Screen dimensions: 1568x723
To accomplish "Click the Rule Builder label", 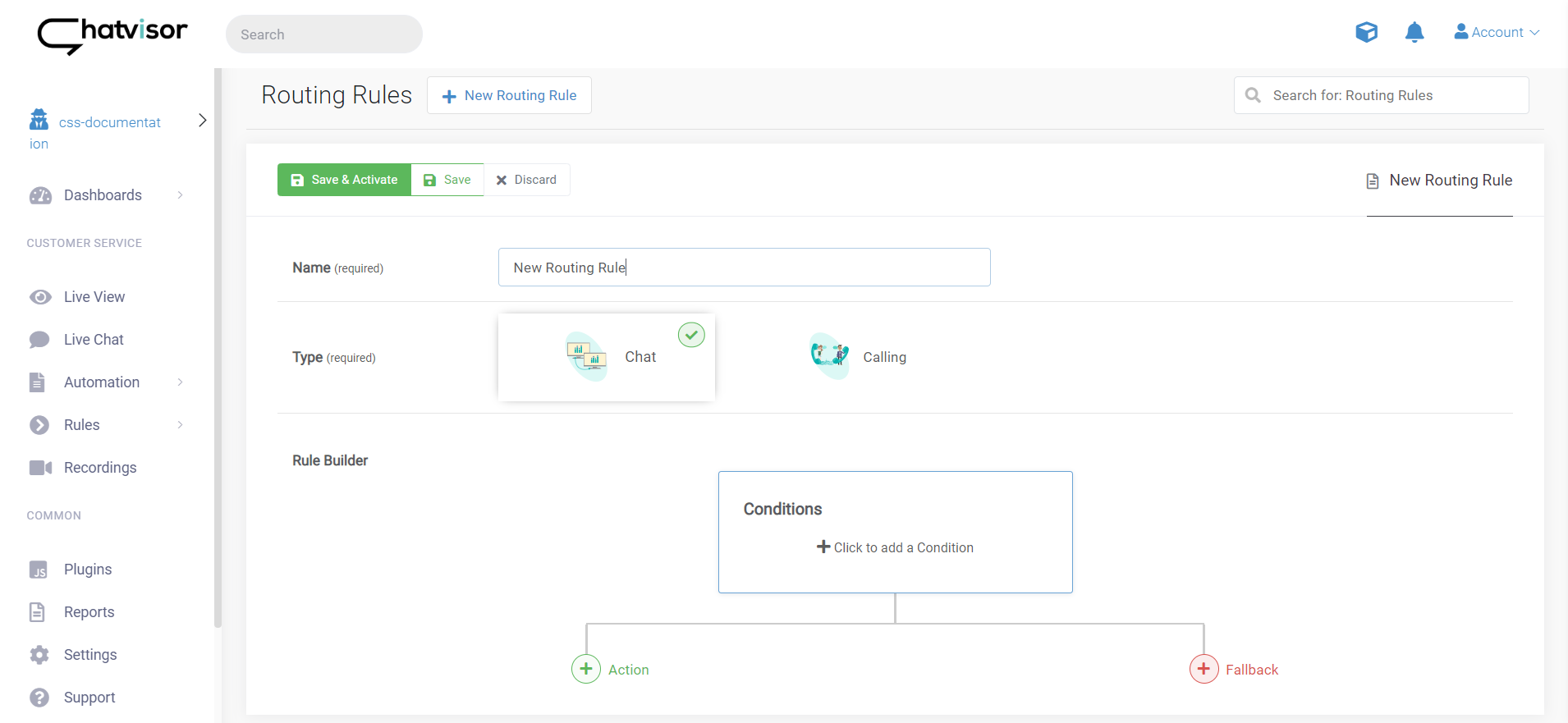I will 330,460.
